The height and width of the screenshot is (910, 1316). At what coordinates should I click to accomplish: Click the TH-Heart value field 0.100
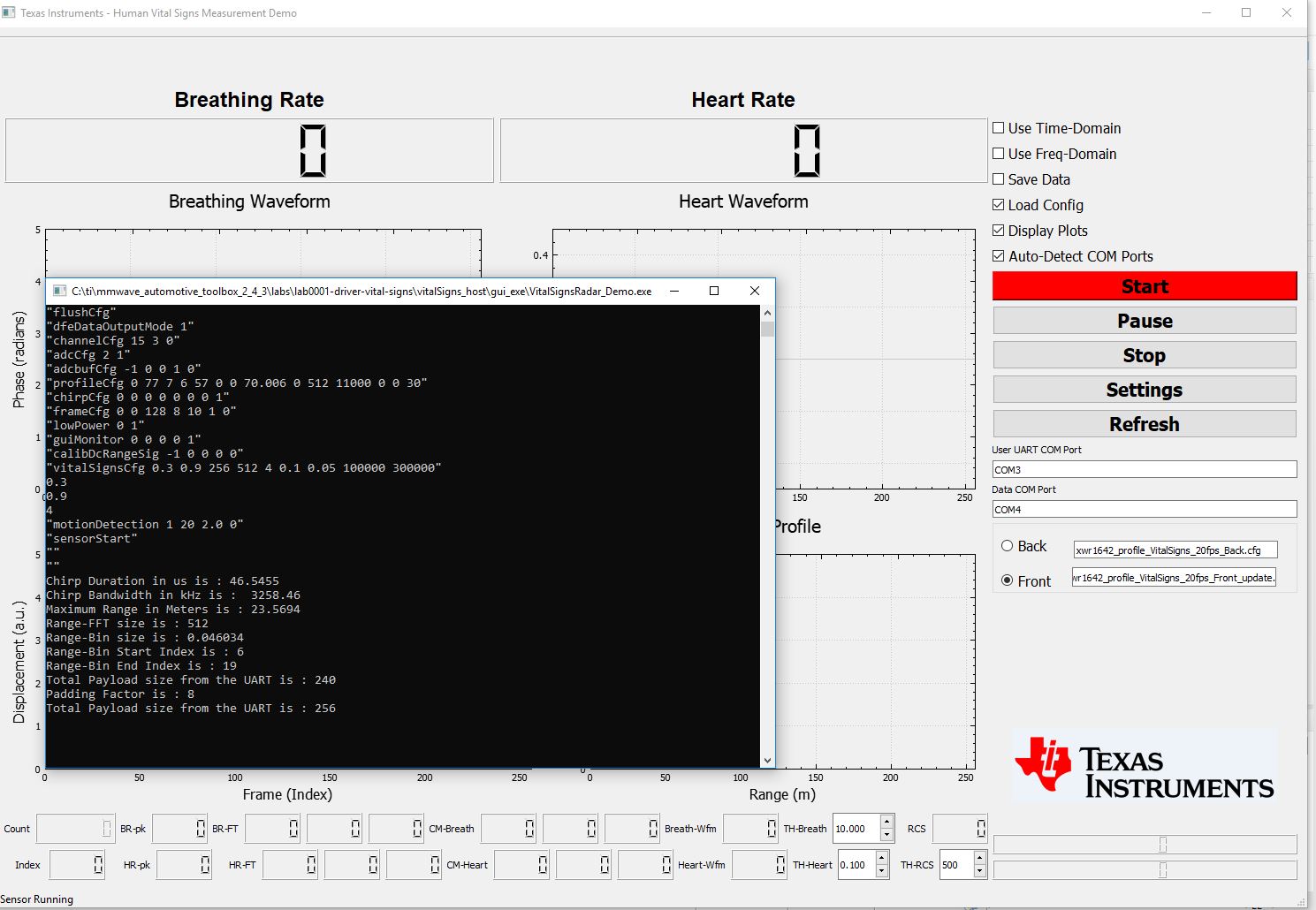(x=856, y=865)
